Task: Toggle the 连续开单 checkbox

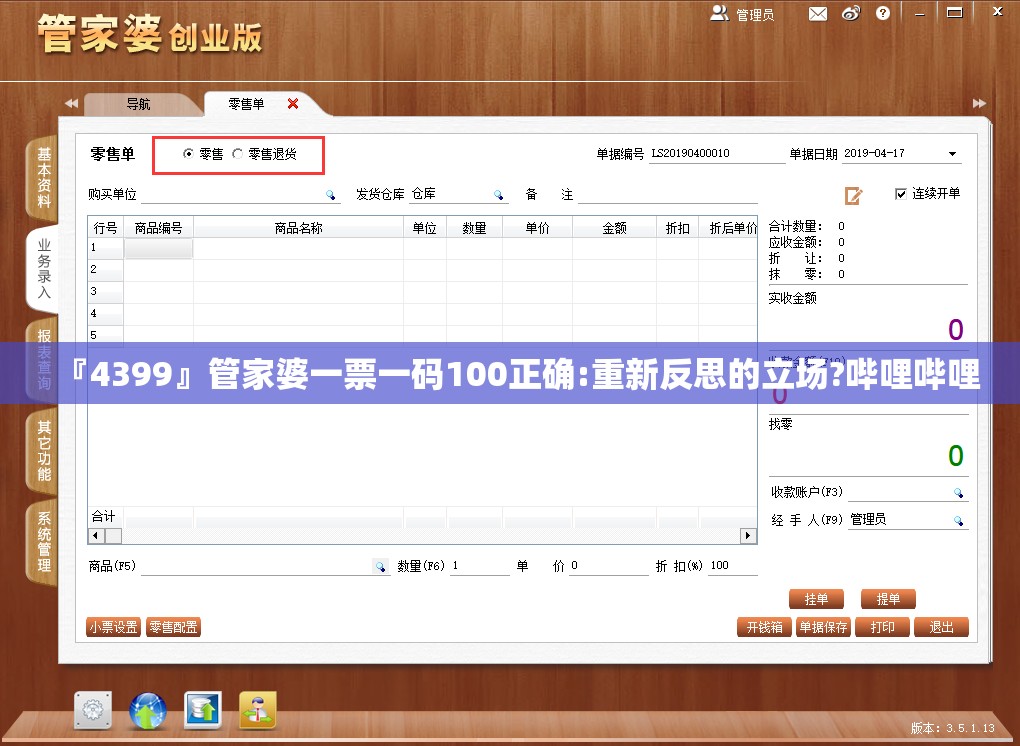Action: (x=901, y=194)
